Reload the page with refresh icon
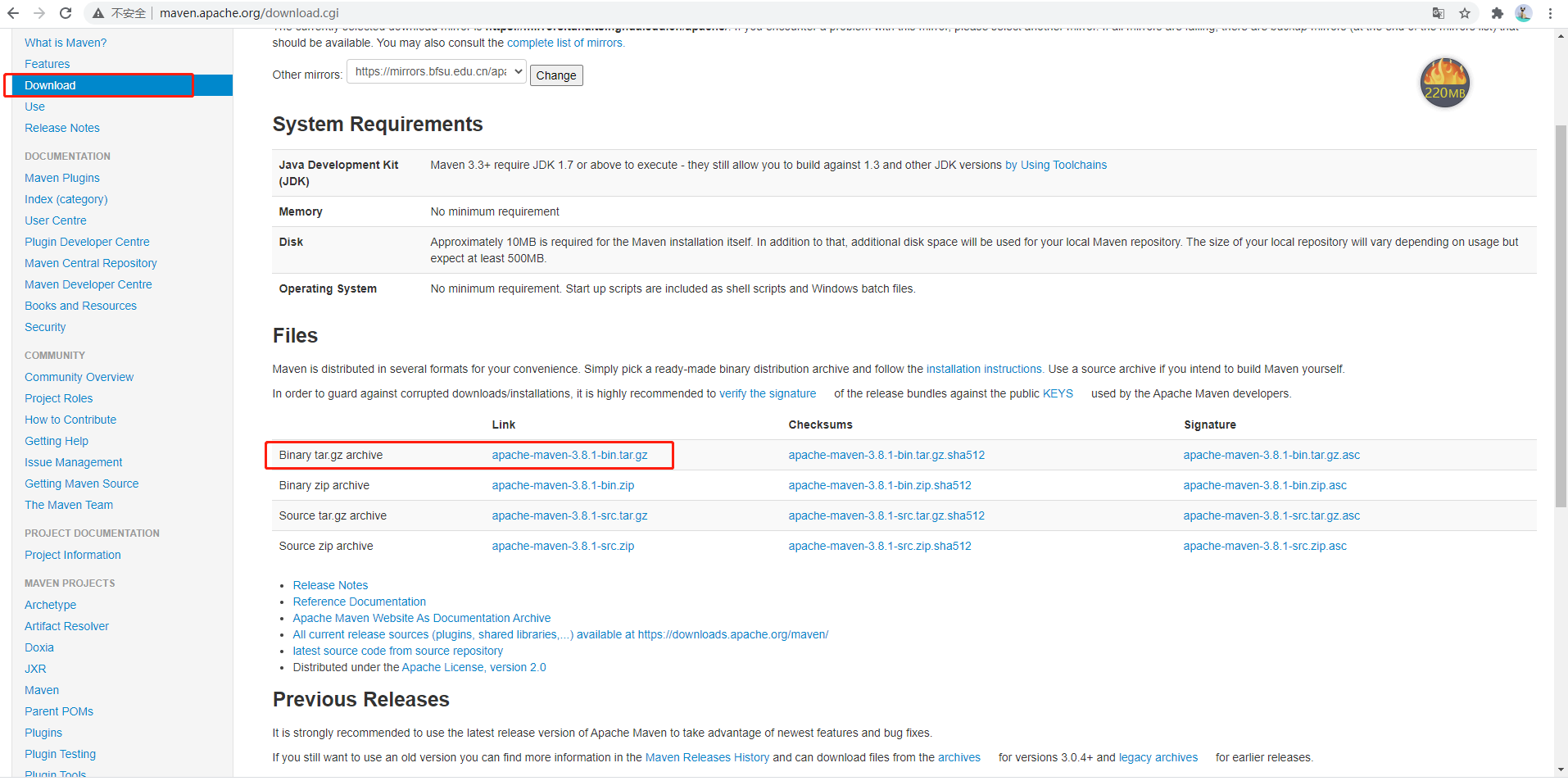This screenshot has width=1568, height=781. (x=66, y=13)
